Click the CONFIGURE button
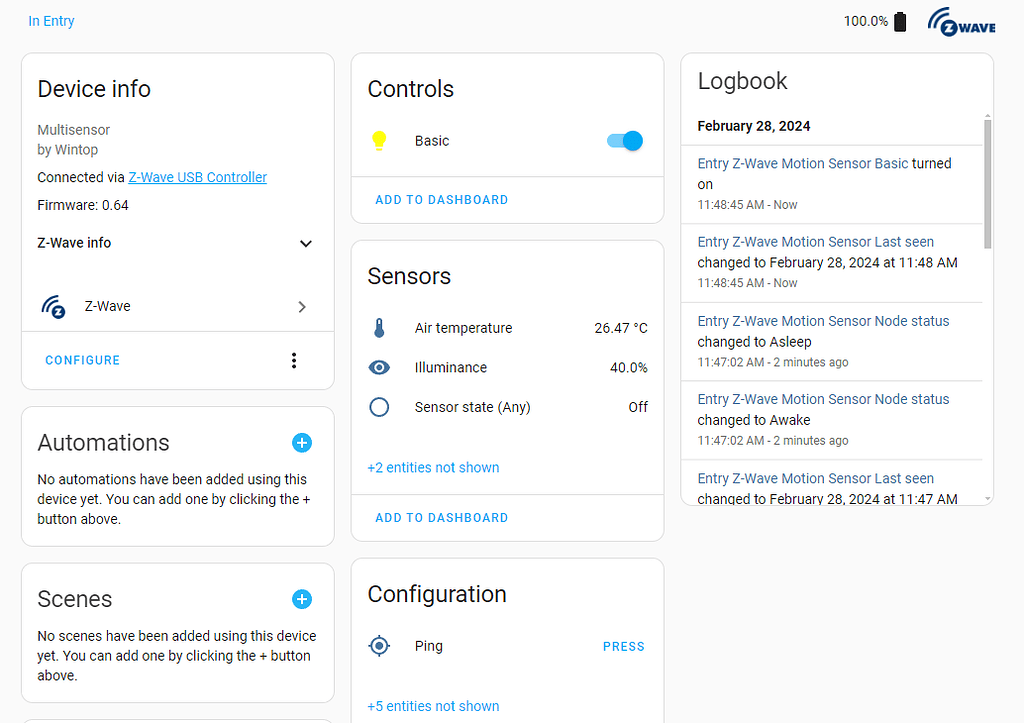 (x=82, y=360)
